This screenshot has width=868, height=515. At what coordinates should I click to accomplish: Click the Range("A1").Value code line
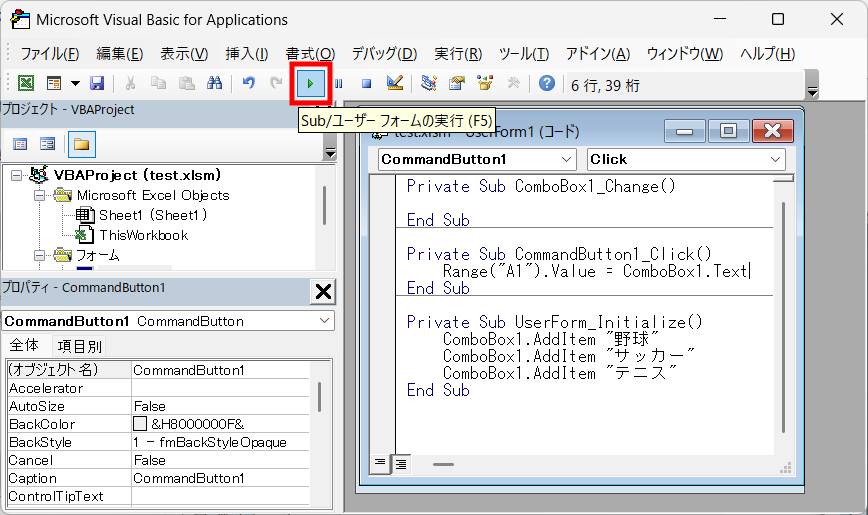pos(595,271)
